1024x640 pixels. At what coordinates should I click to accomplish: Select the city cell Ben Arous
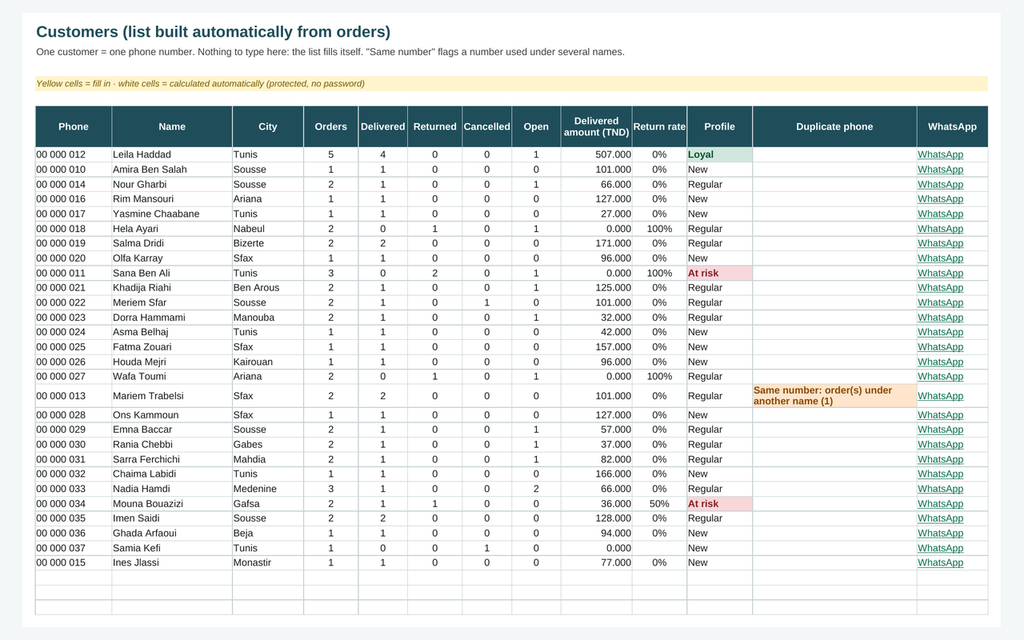268,287
